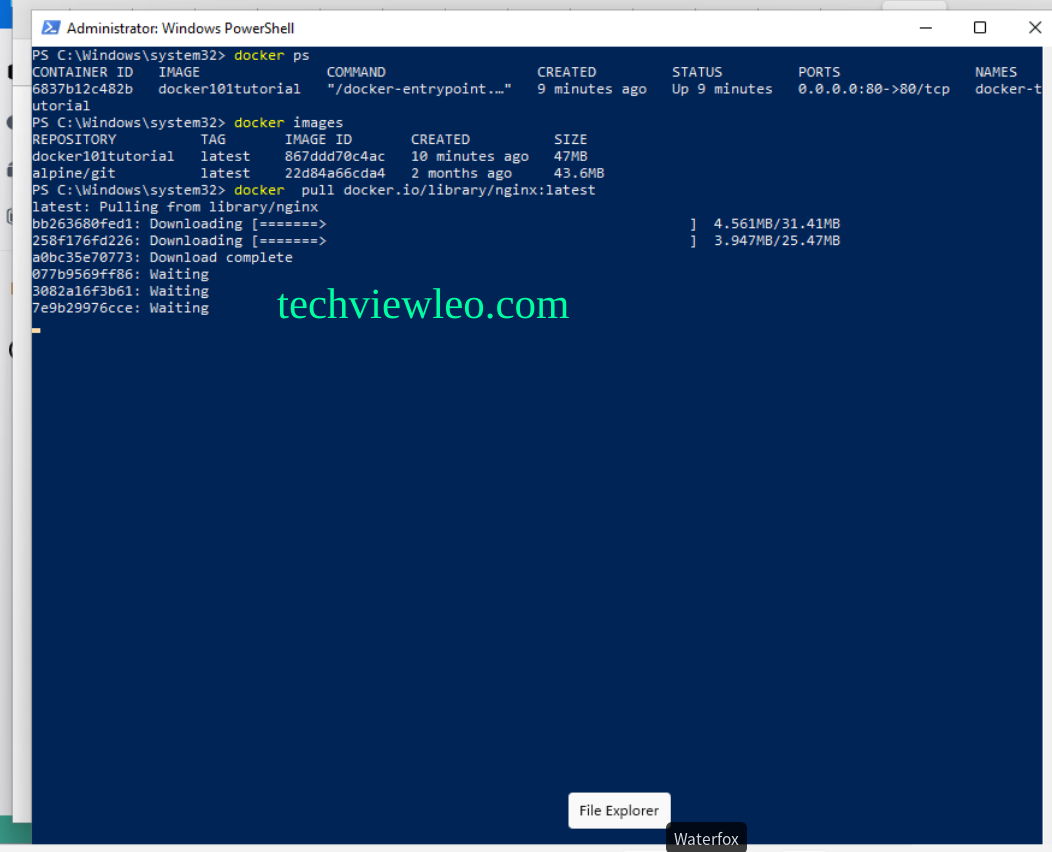Click the IMAGE ID column header
Viewport: 1052px width, 852px height.
coord(318,140)
